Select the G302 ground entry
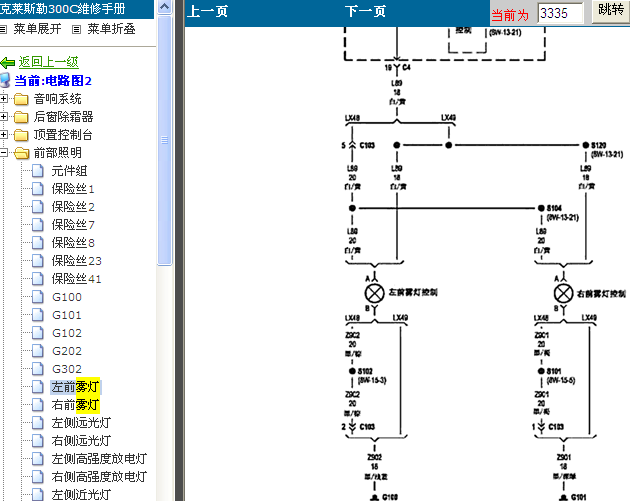 click(67, 369)
